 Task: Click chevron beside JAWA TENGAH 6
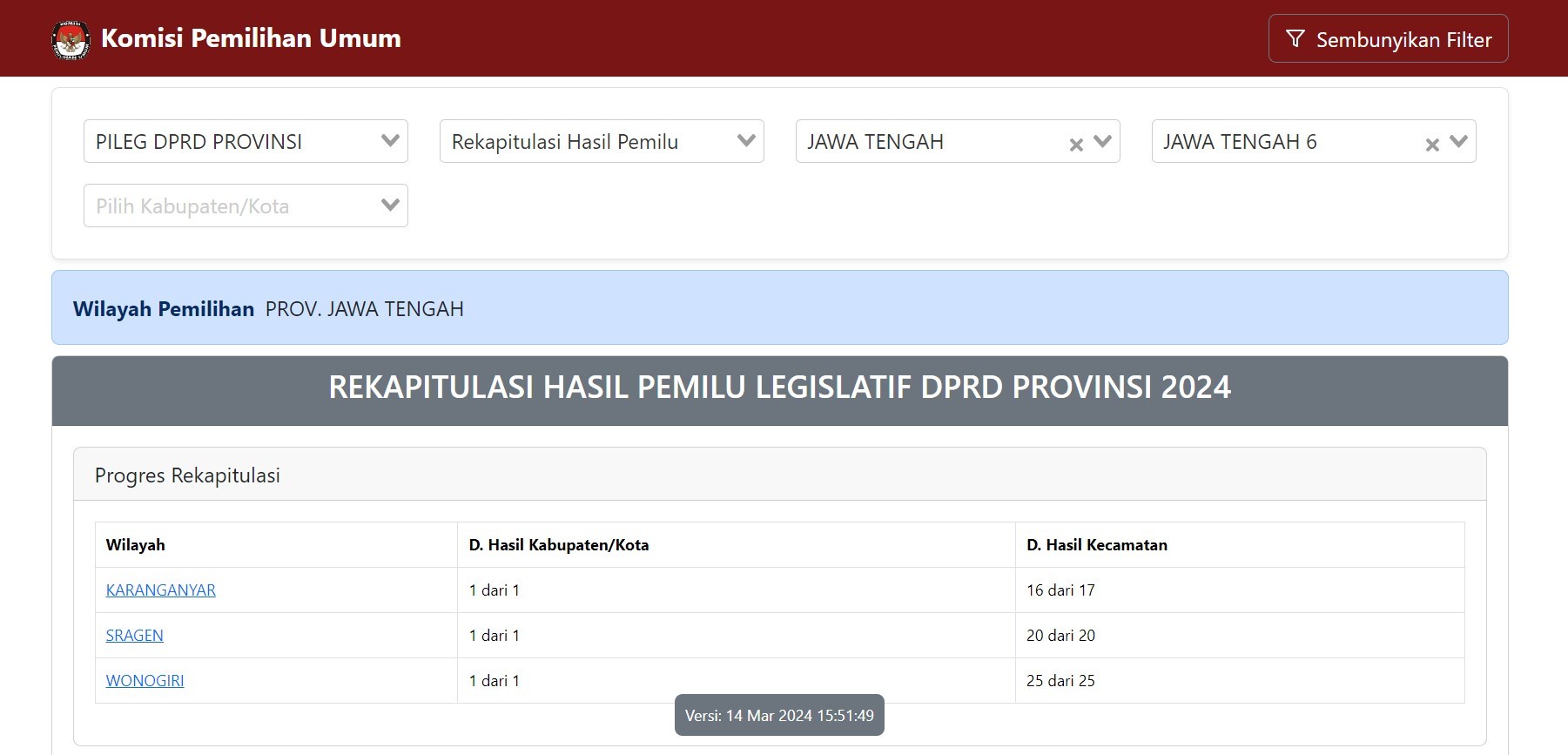coord(1459,141)
